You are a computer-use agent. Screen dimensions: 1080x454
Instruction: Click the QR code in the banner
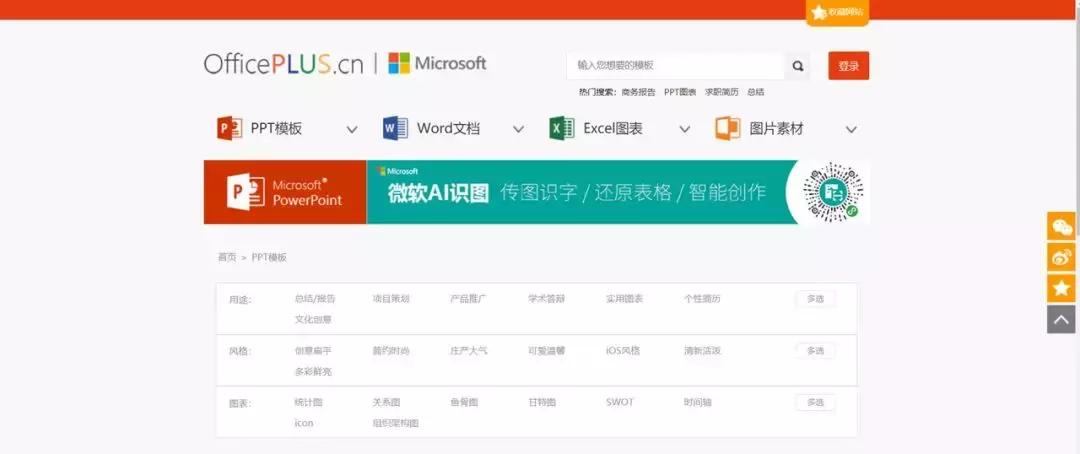coord(833,192)
